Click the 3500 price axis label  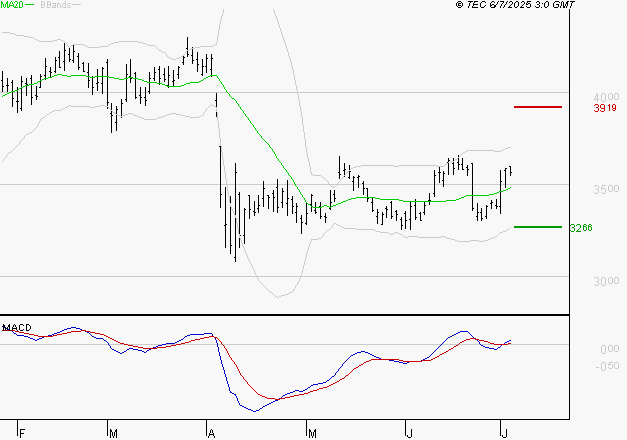606,189
